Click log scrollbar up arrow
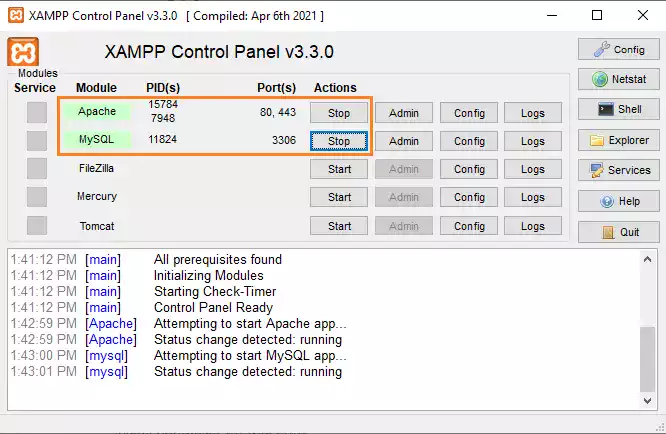Viewport: 666px width, 434px height. tap(647, 259)
